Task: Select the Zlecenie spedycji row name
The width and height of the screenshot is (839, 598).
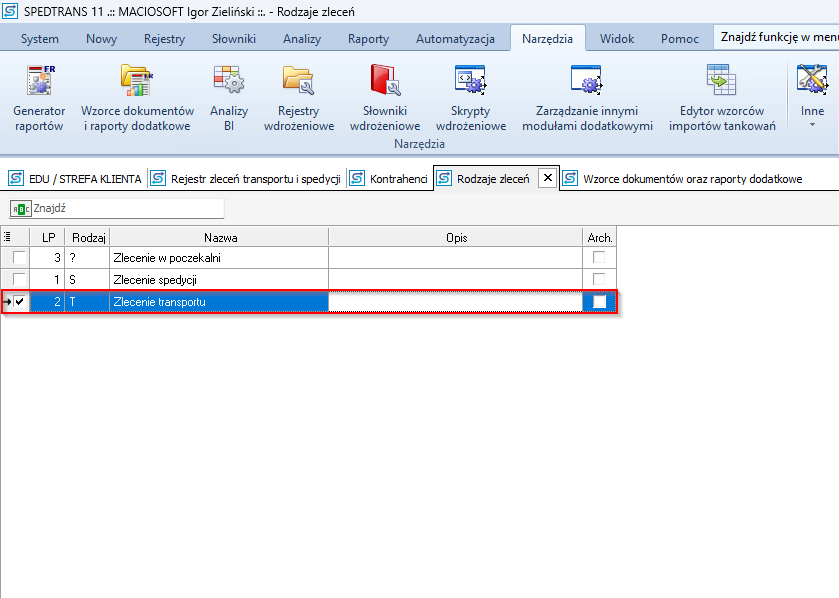Action: 155,280
